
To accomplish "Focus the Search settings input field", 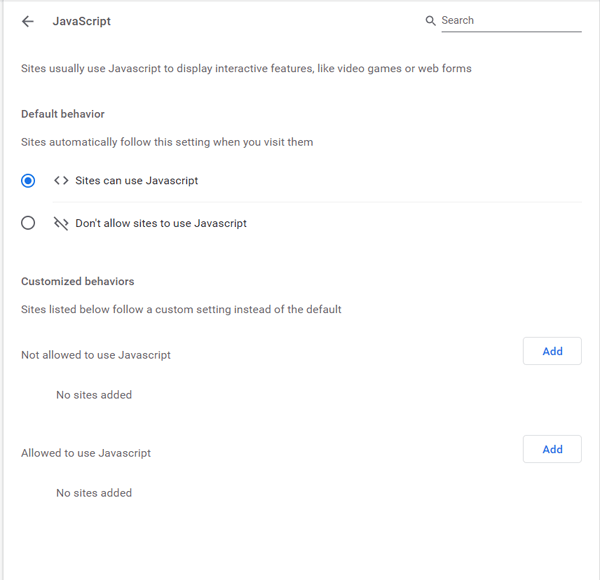I will pyautogui.click(x=511, y=20).
